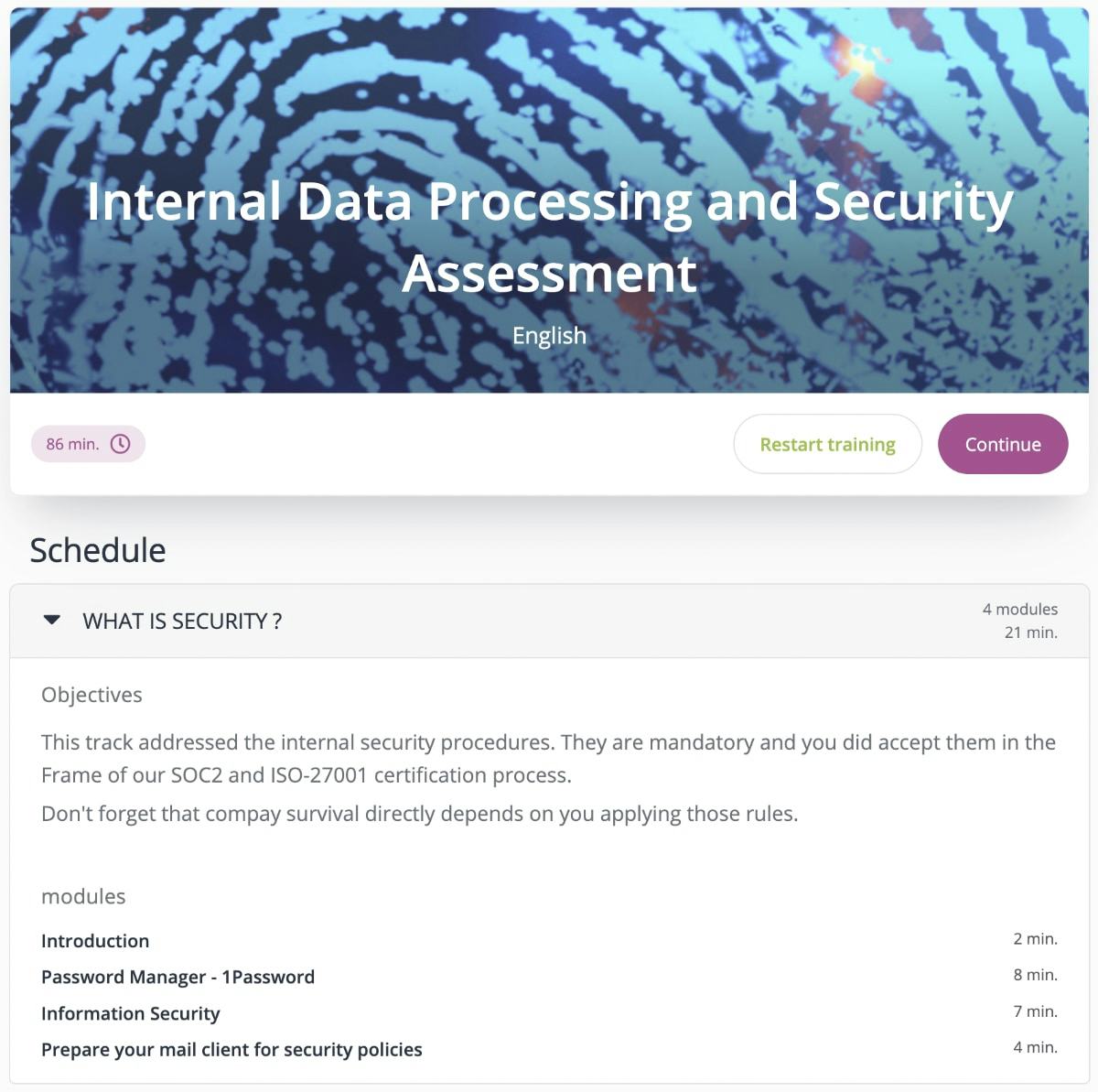Click the 2 min. label for Introduction
1098x1092 pixels.
(1035, 939)
